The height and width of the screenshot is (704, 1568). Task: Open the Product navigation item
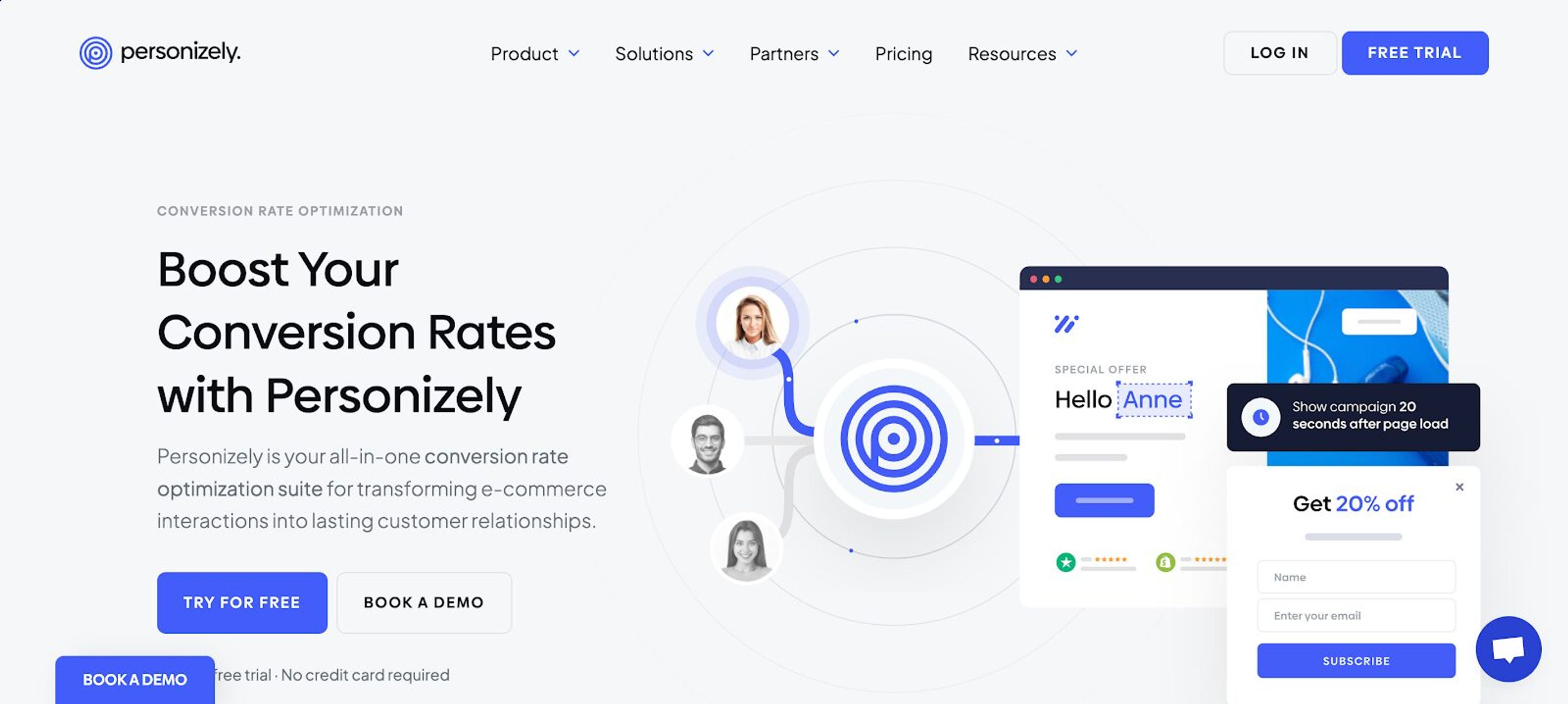tap(524, 54)
